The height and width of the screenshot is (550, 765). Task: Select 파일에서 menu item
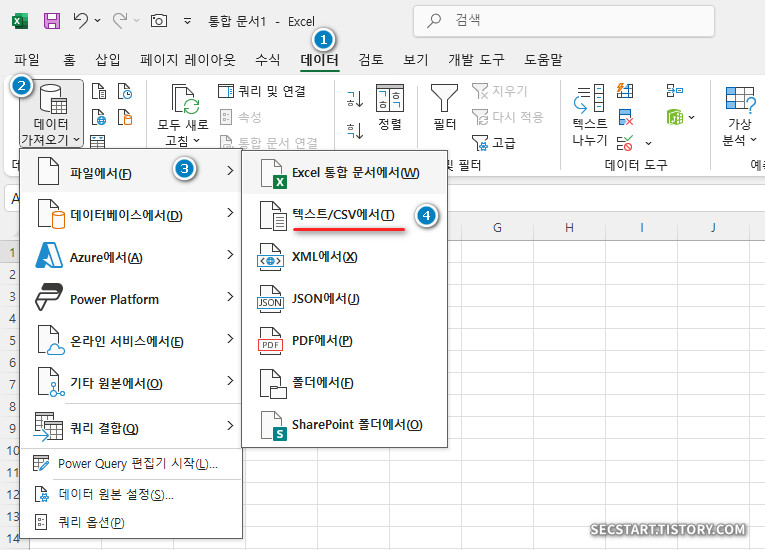click(131, 171)
